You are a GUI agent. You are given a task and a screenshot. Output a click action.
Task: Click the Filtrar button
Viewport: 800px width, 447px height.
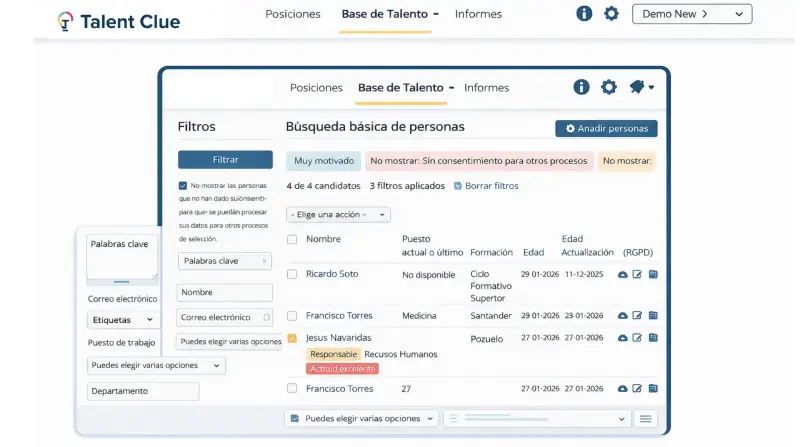tap(225, 160)
